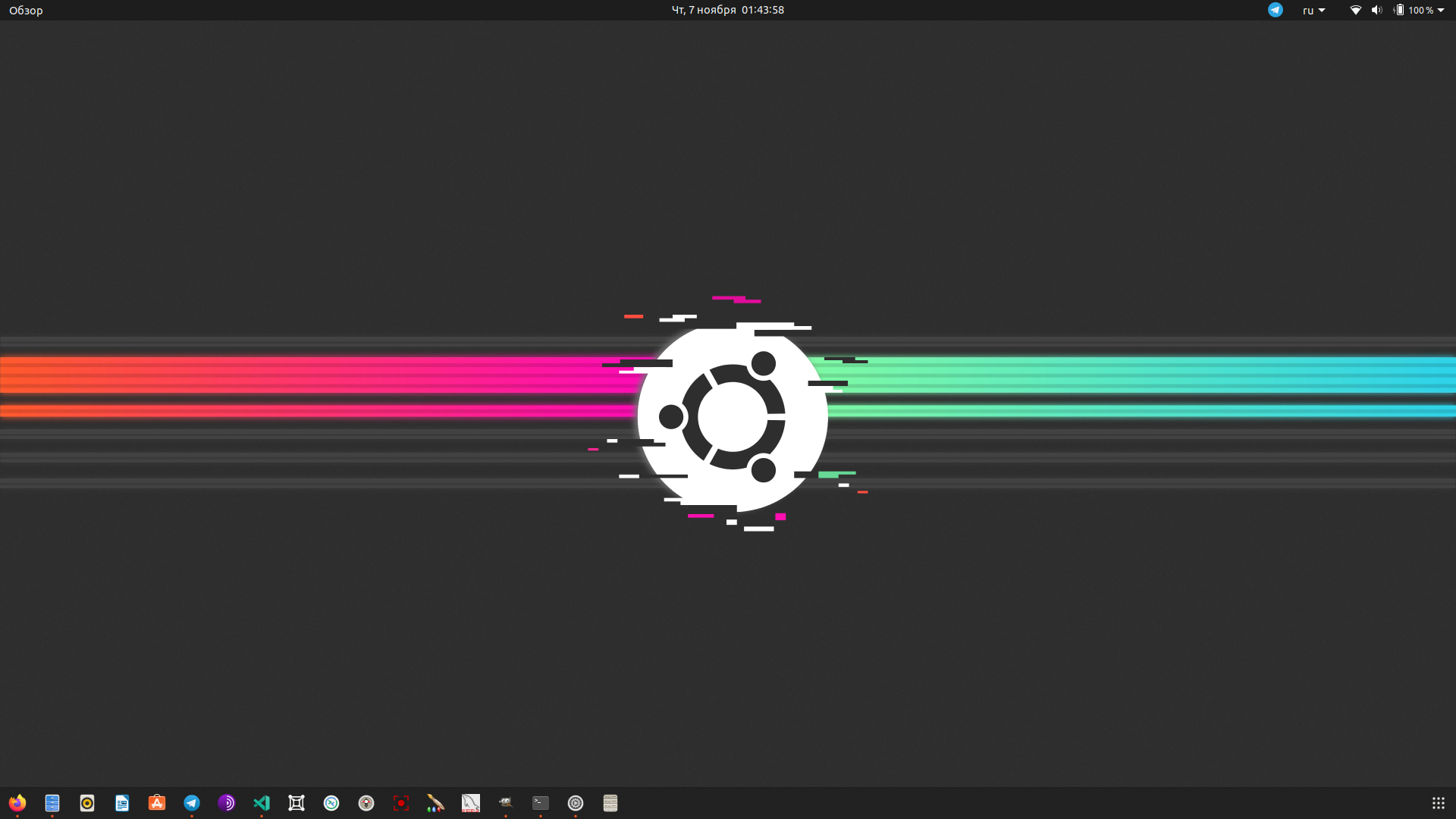Screen dimensions: 1456x819
Task: Launch the purple Tor Browser icon
Action: coord(227,803)
